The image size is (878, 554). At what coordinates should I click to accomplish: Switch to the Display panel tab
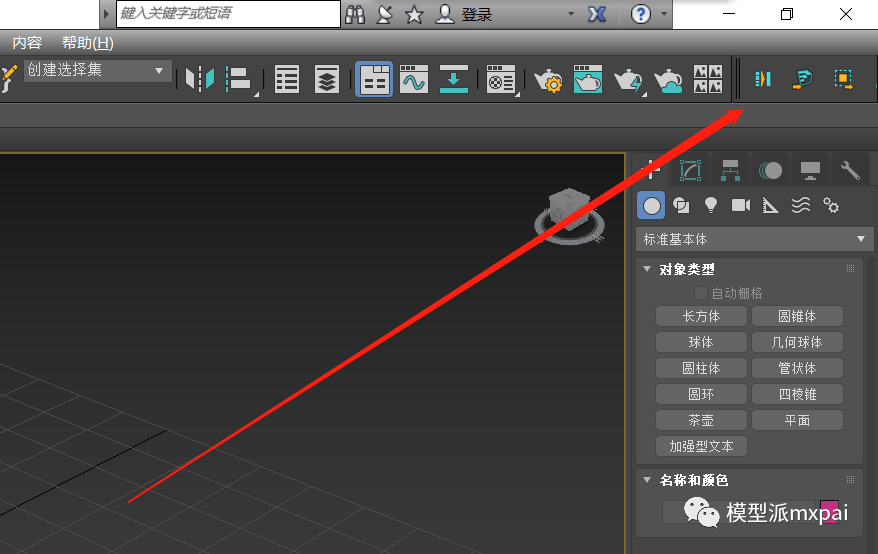(810, 170)
